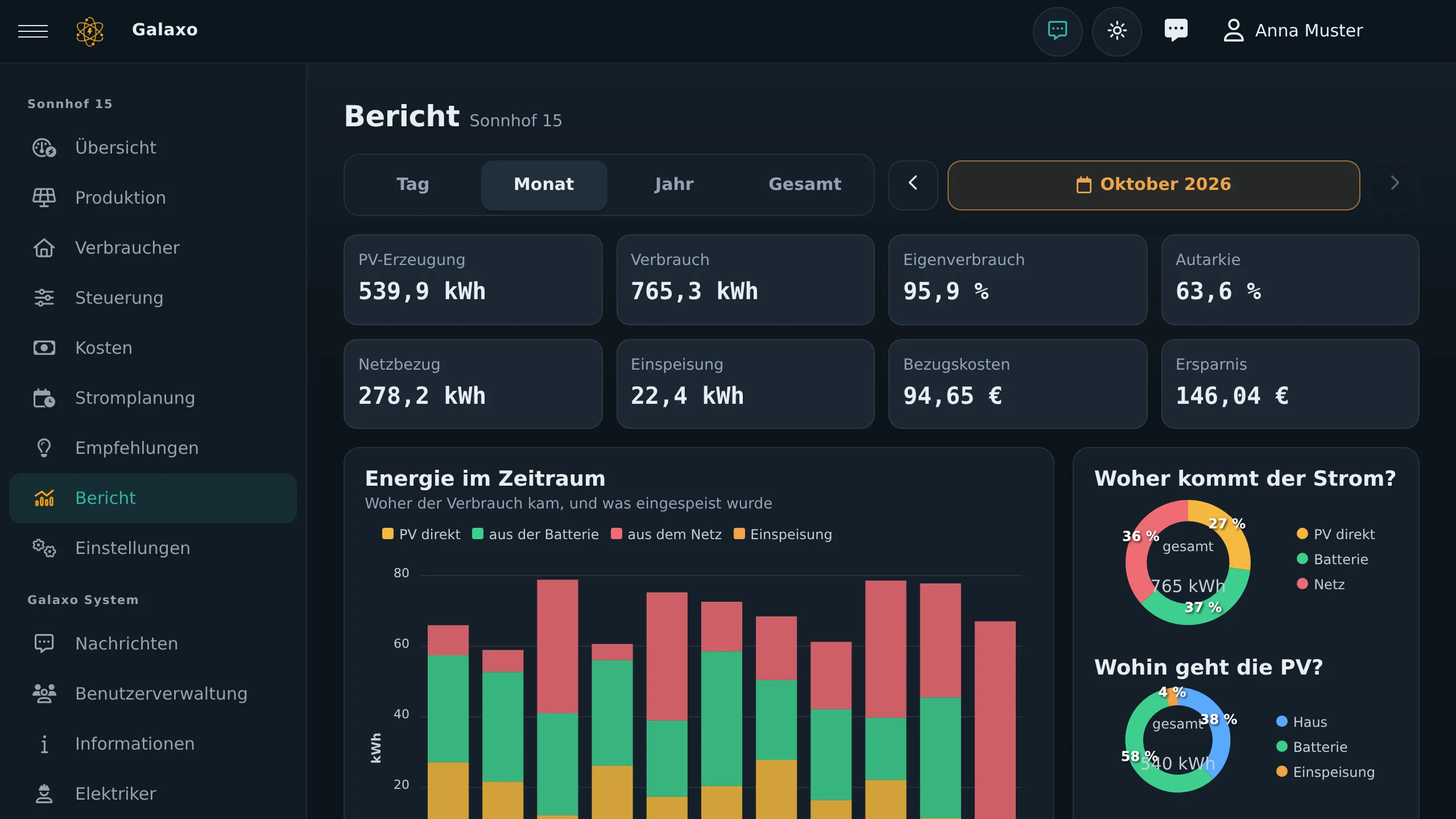The image size is (1456, 819).
Task: Click the Übersicht dashboard icon
Action: 44,148
